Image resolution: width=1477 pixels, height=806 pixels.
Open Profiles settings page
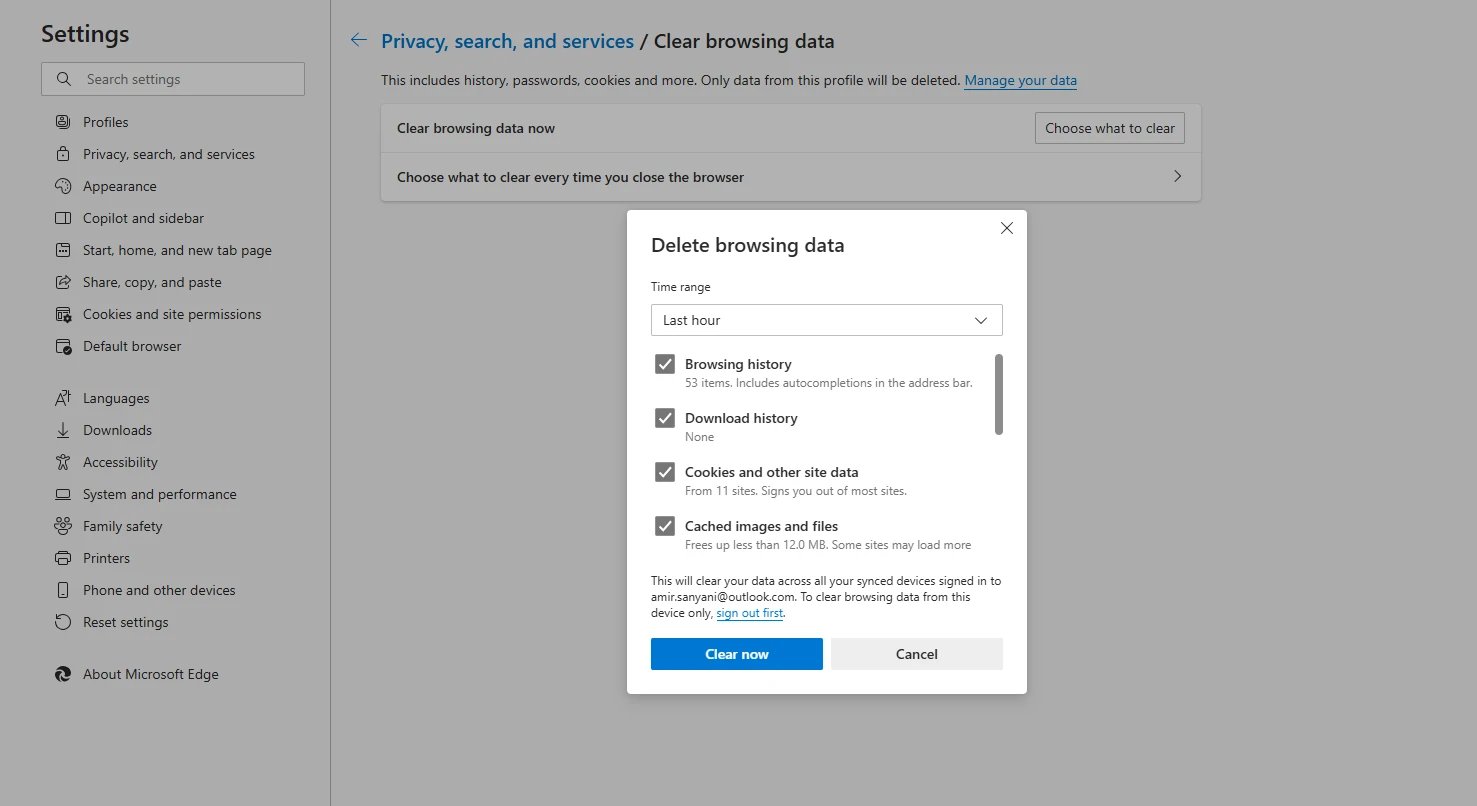106,122
